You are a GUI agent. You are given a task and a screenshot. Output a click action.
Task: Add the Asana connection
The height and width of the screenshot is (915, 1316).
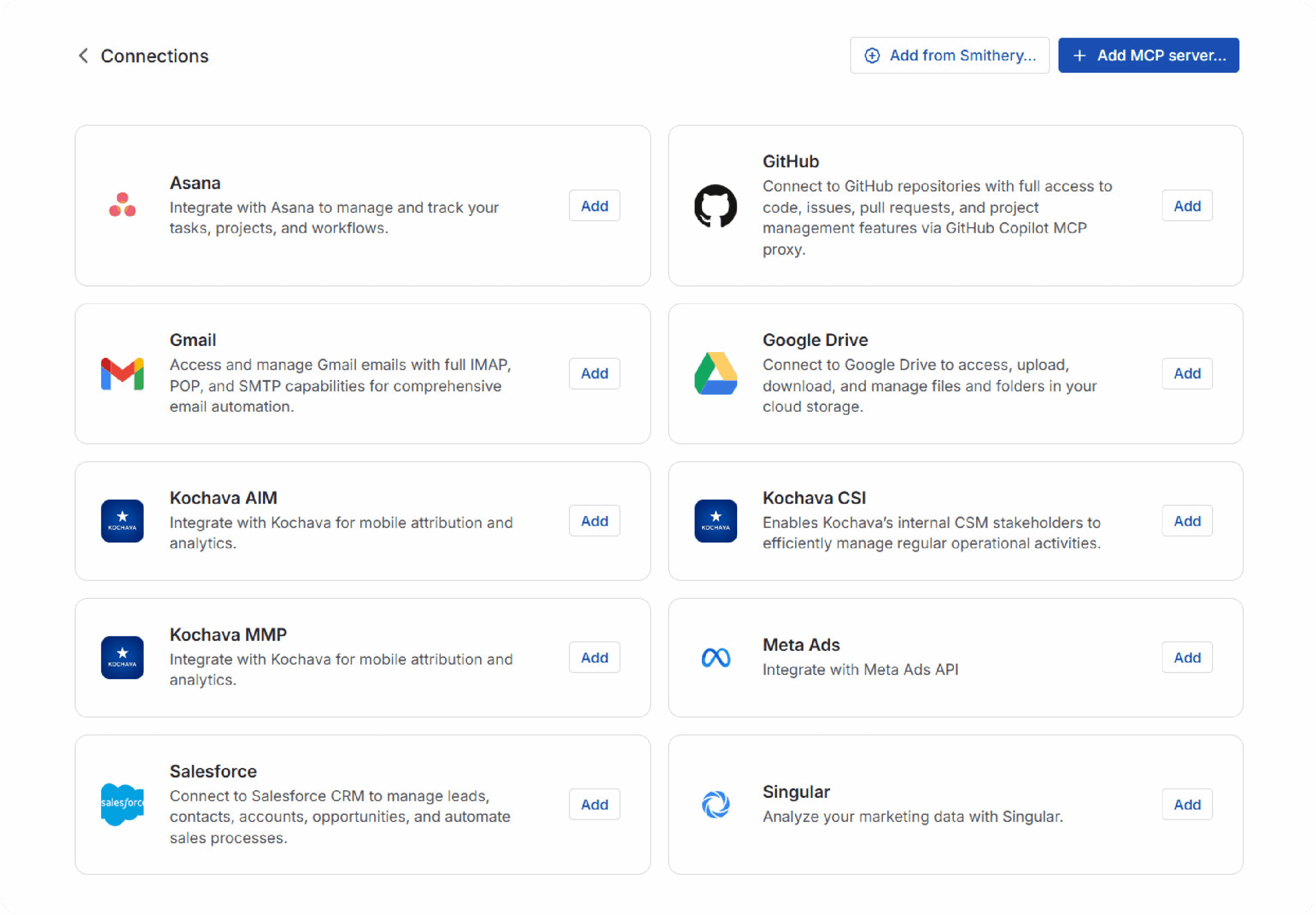pyautogui.click(x=594, y=206)
